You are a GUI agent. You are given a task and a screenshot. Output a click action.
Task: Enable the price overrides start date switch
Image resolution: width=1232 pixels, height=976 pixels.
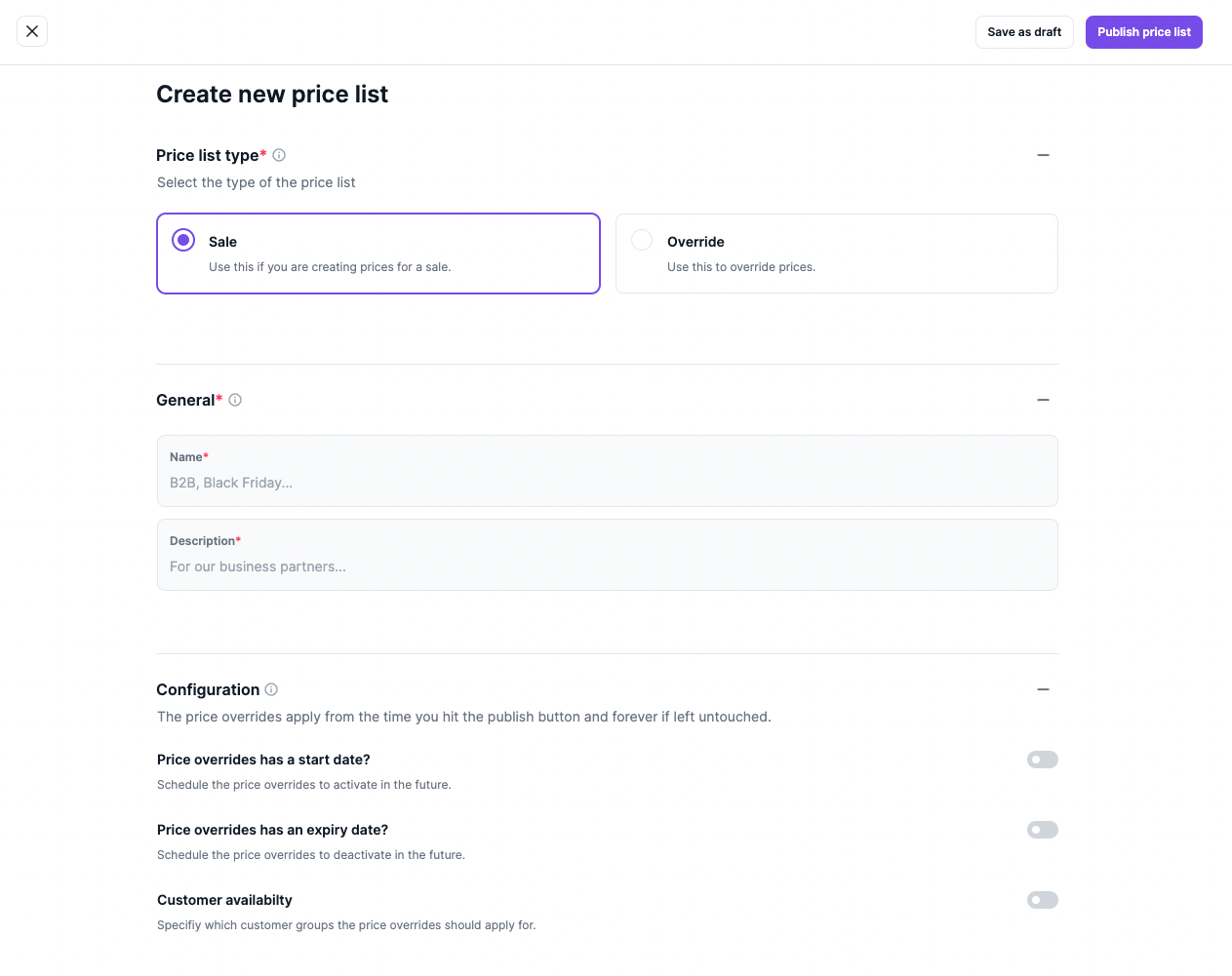(x=1042, y=760)
